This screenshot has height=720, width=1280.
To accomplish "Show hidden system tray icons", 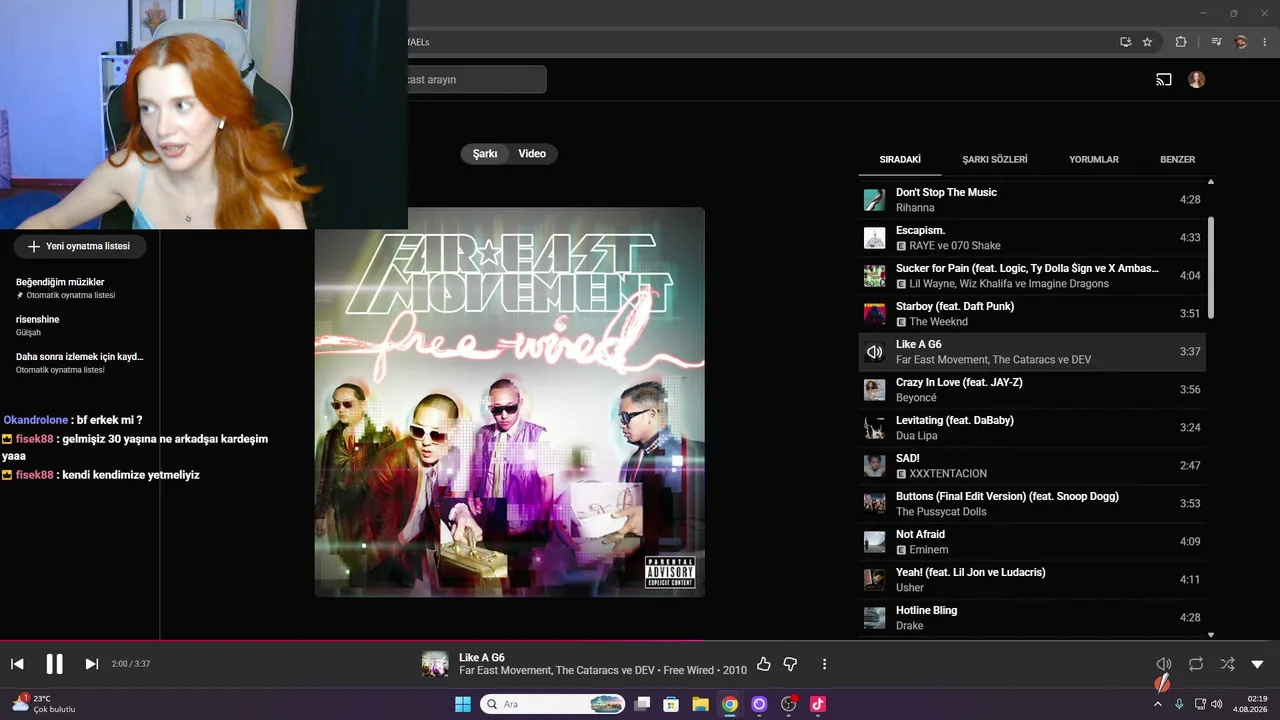I will coord(1158,704).
